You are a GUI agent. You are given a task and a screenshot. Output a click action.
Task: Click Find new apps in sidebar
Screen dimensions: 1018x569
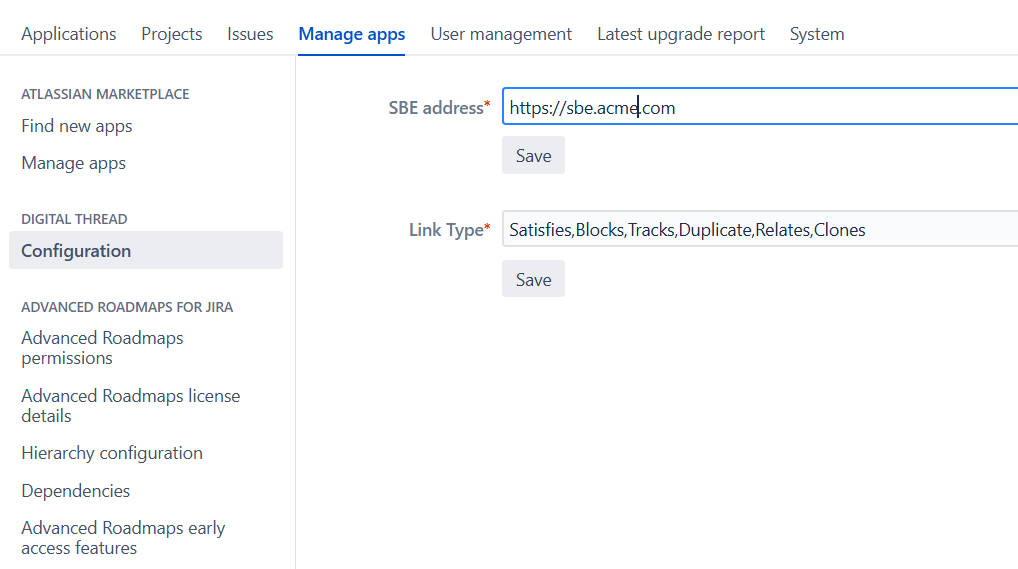77,126
